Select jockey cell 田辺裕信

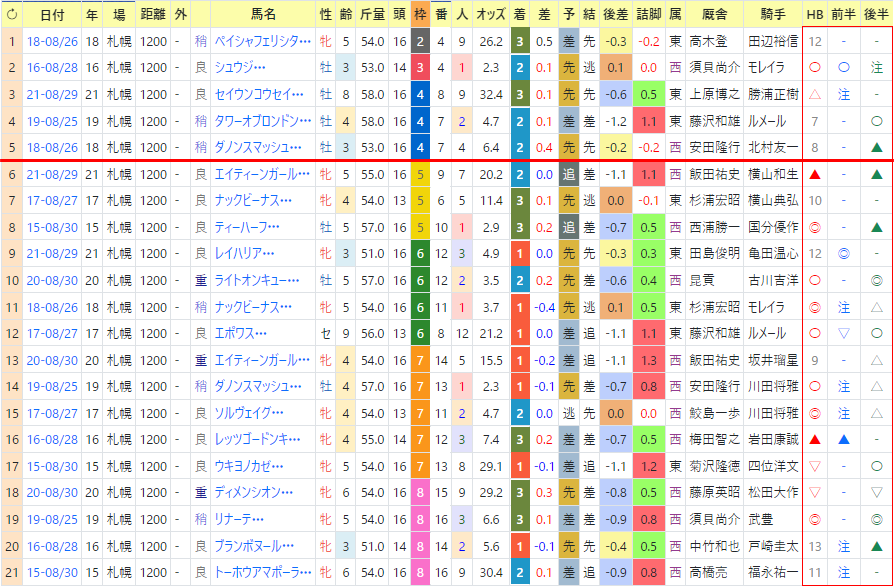tap(773, 42)
